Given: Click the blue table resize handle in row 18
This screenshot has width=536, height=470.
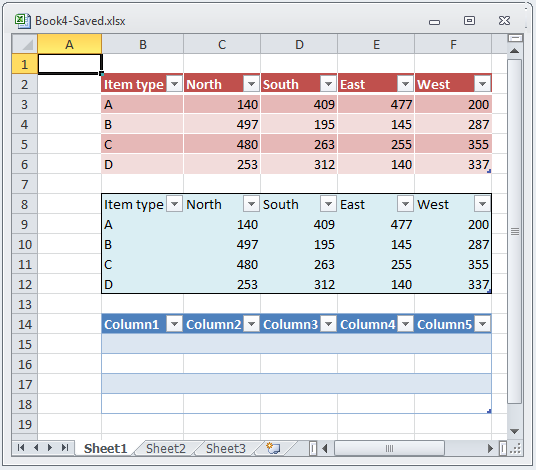Looking at the screenshot, I should pos(489,411).
